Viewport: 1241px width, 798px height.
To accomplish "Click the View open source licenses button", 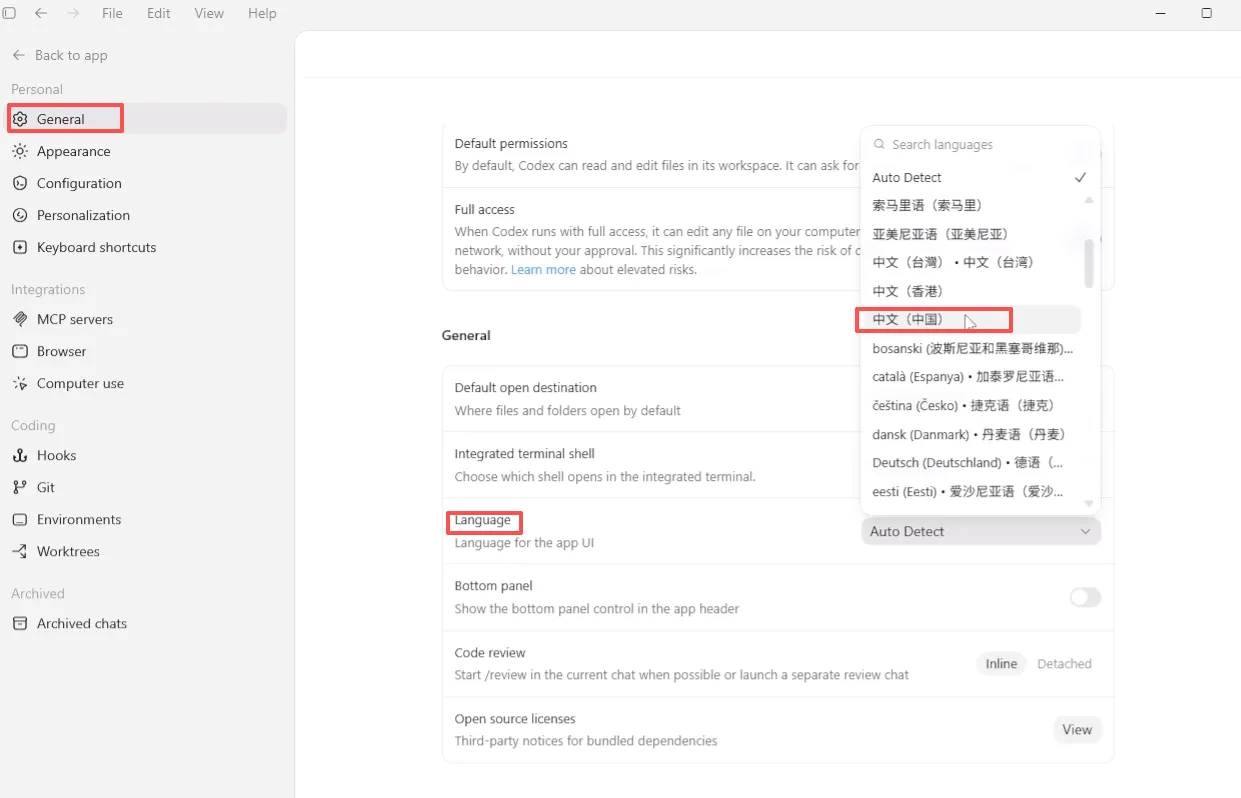I will (1077, 730).
